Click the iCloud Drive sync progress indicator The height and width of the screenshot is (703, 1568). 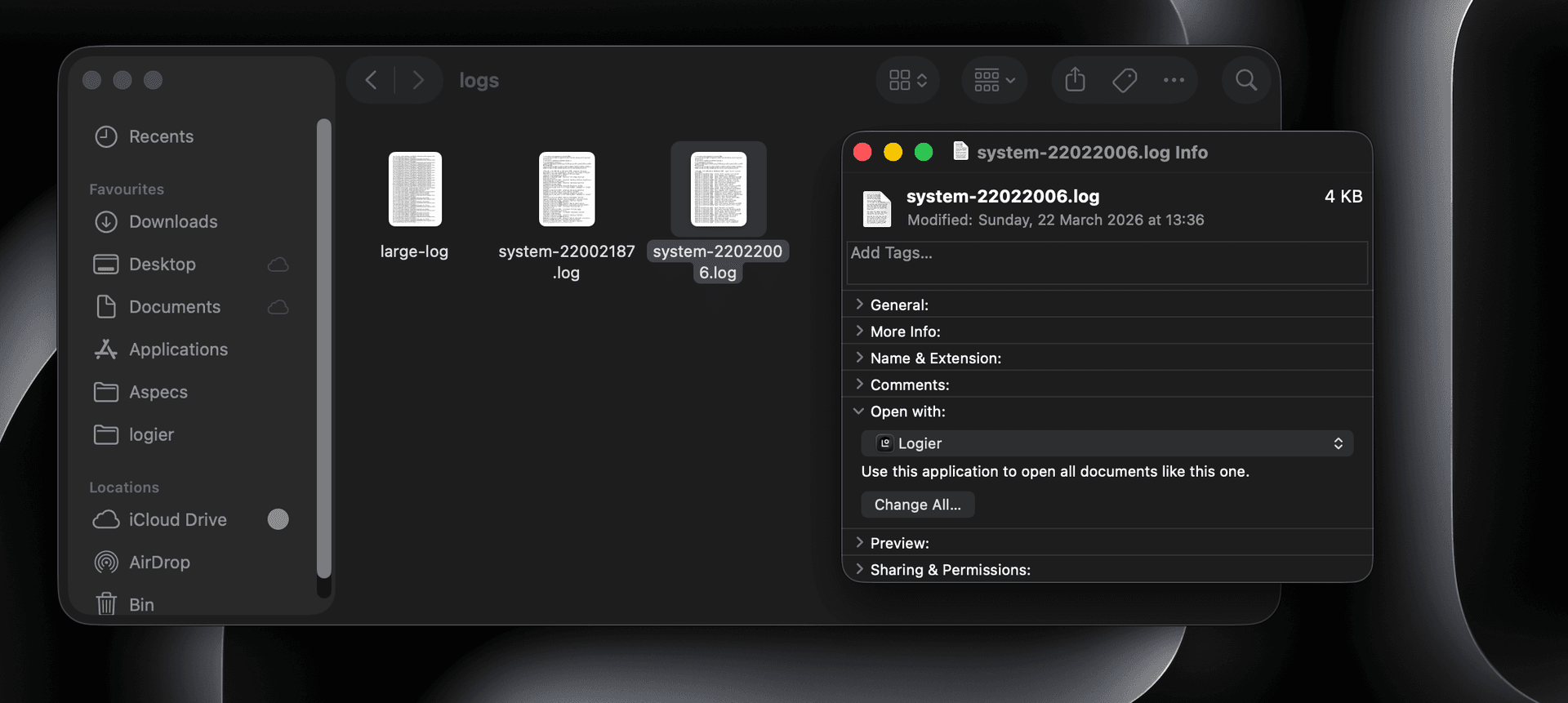[x=278, y=519]
